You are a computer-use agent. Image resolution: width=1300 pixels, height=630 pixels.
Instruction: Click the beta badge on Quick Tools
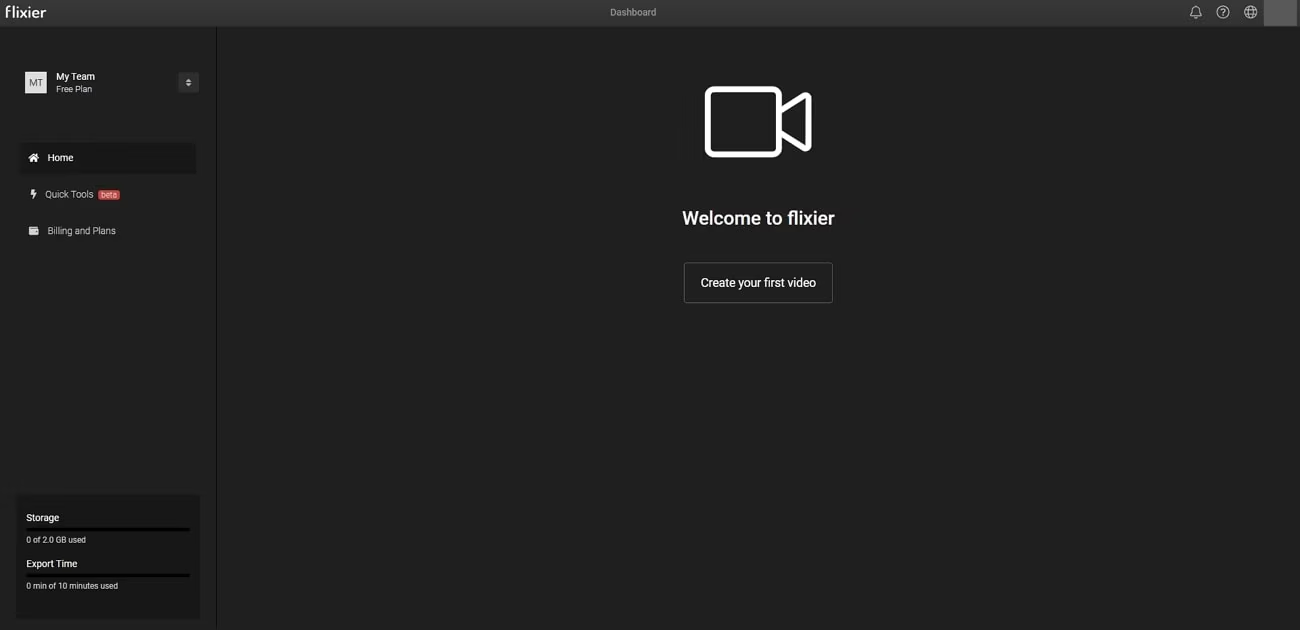[x=110, y=193]
